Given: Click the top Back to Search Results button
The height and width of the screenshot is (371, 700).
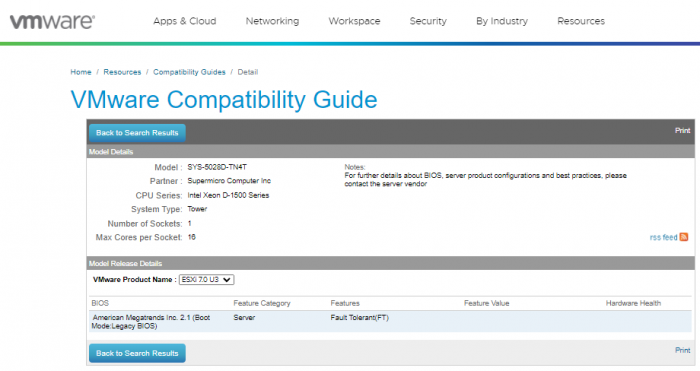Looking at the screenshot, I should [x=137, y=133].
